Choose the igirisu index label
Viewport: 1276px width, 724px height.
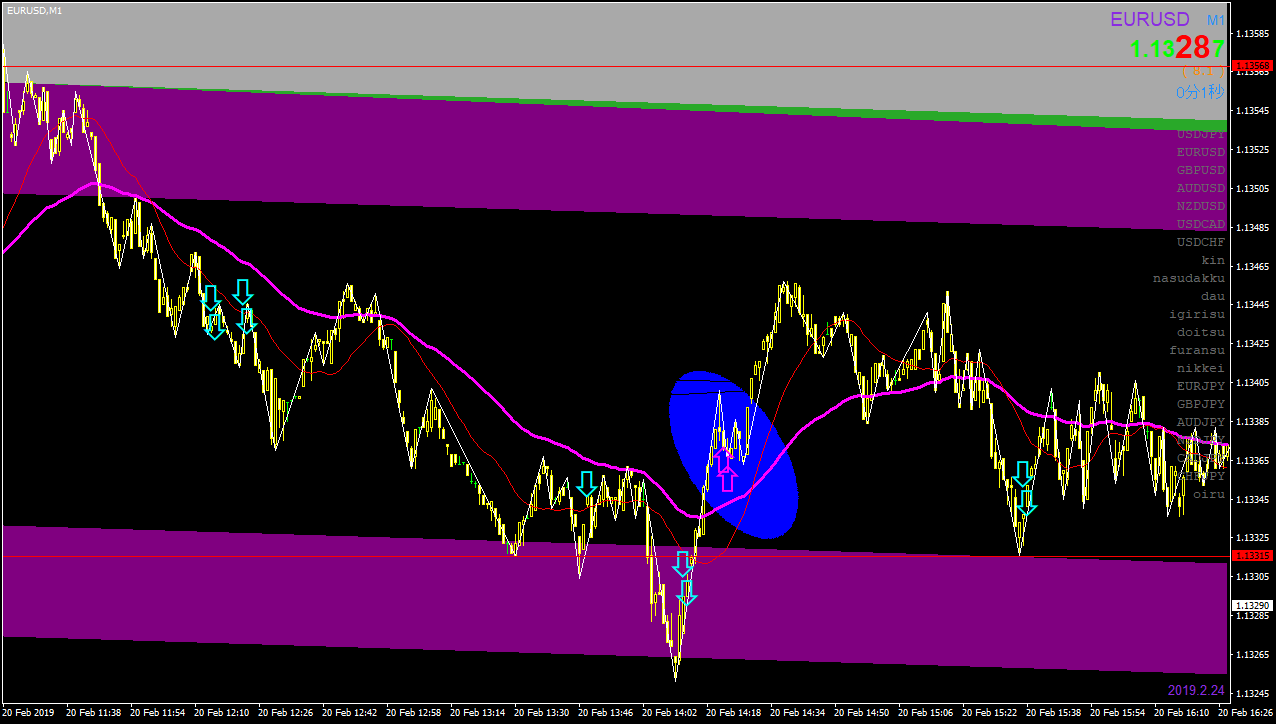[x=1197, y=314]
